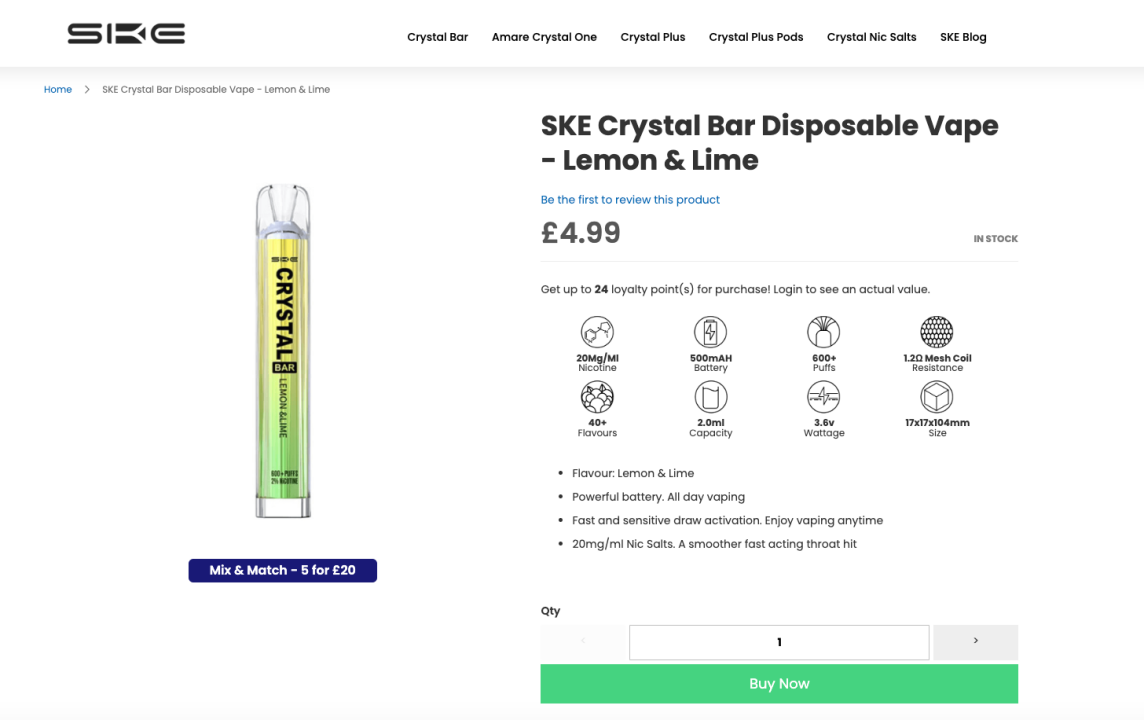Click the 17x17x104mm Size icon
Screen dimensions: 1144x720
[x=937, y=397]
